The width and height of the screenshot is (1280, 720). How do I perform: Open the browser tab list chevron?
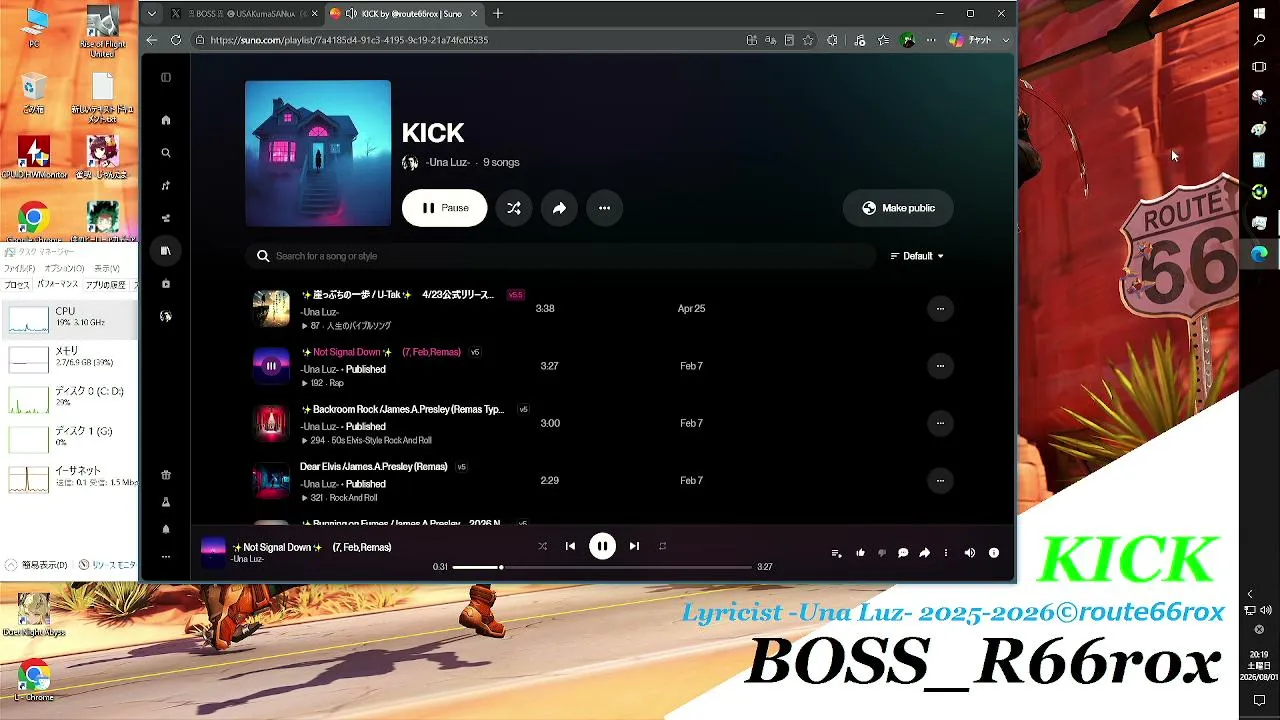tap(152, 14)
